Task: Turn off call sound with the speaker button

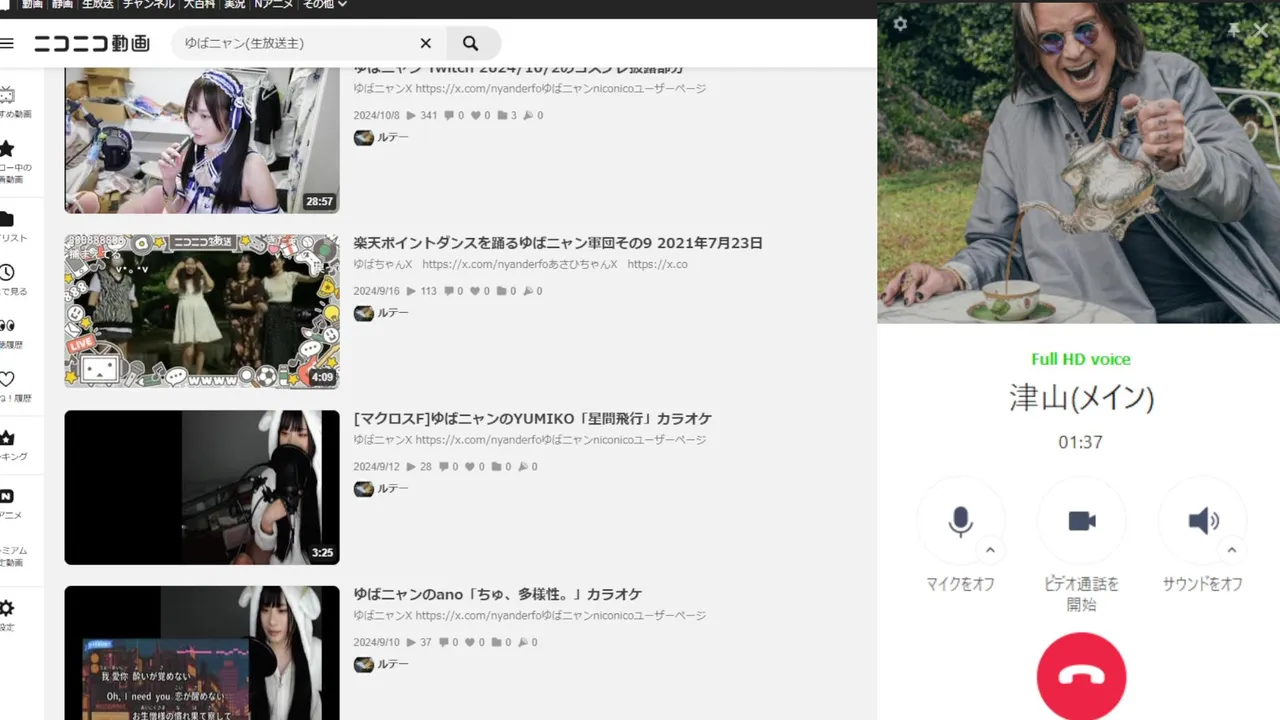Action: click(x=1203, y=521)
